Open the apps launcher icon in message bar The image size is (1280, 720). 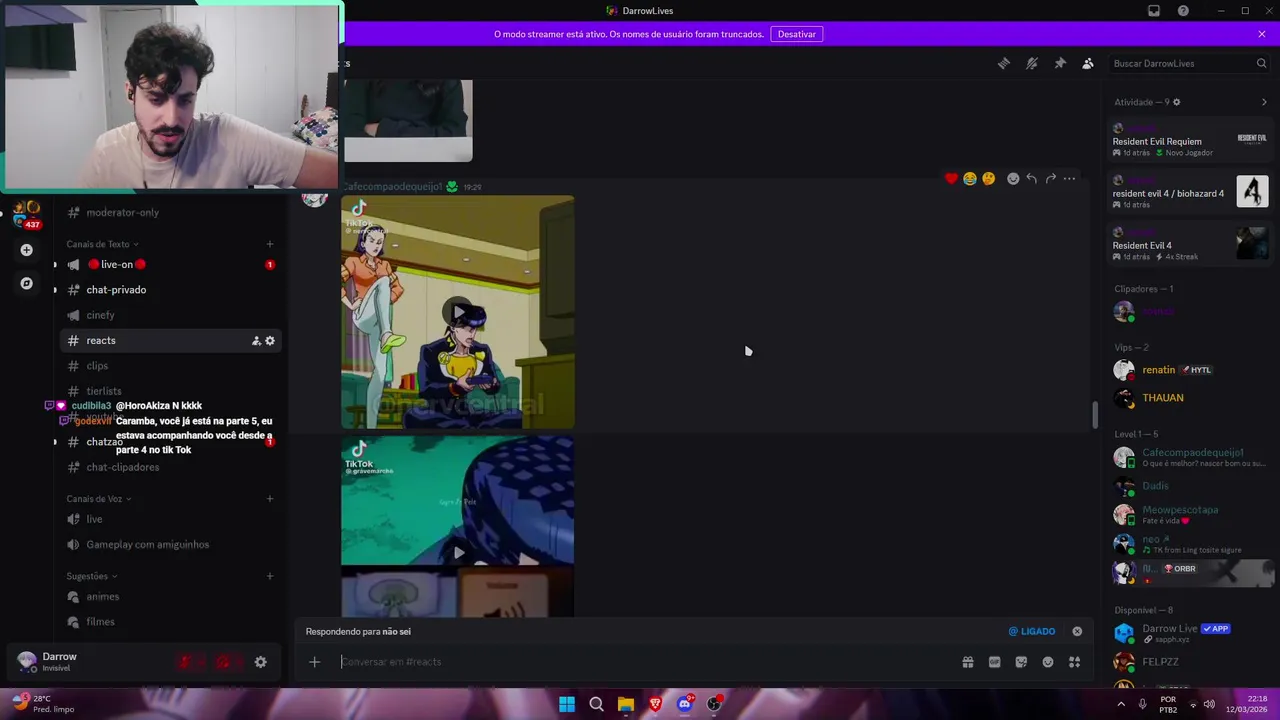pos(1075,662)
